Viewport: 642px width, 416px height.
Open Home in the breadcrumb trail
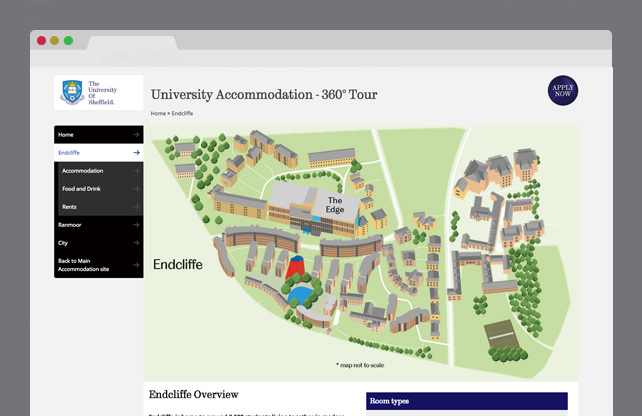pos(158,114)
